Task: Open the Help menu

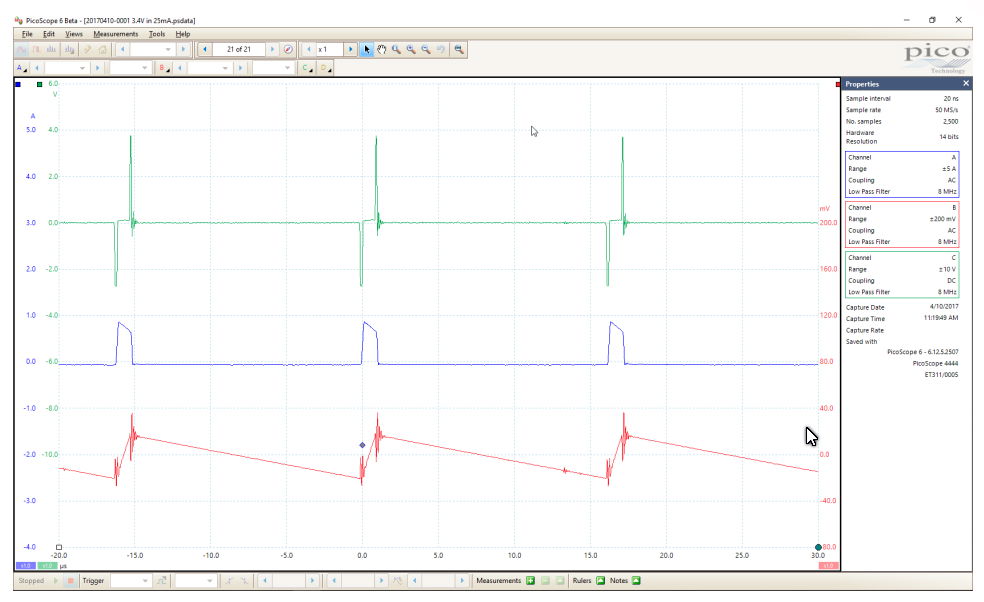Action: [x=183, y=34]
